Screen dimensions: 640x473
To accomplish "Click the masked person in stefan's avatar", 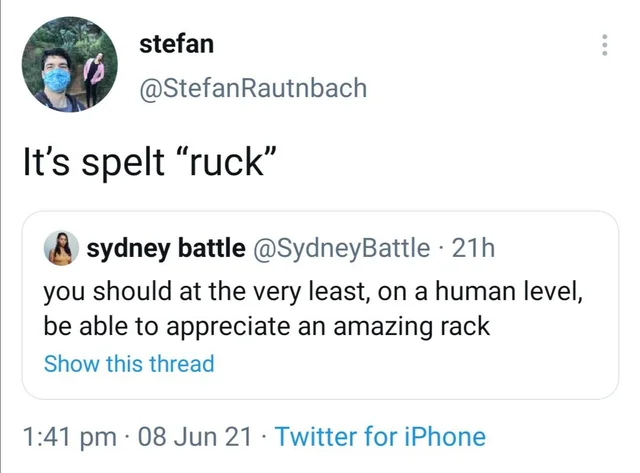I will click(56, 75).
